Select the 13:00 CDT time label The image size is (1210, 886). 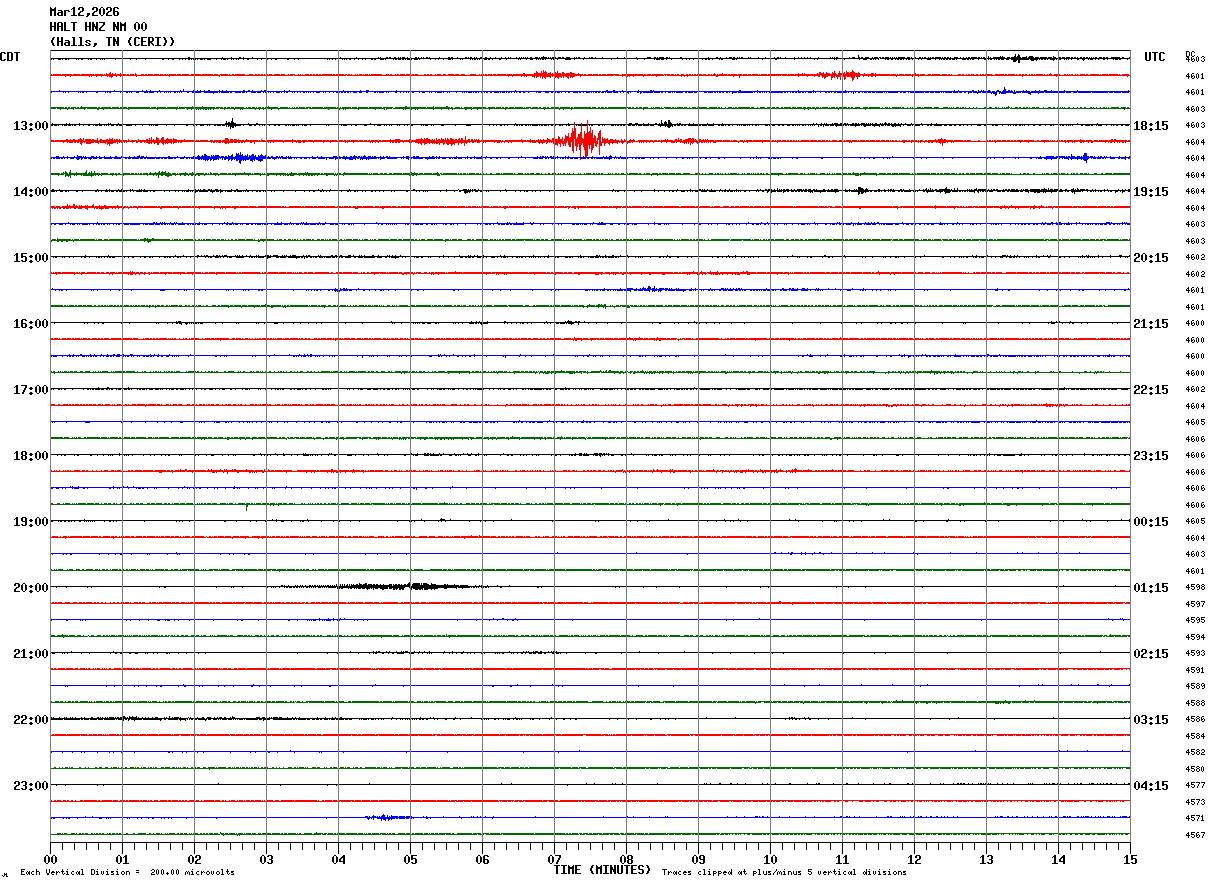pos(30,126)
